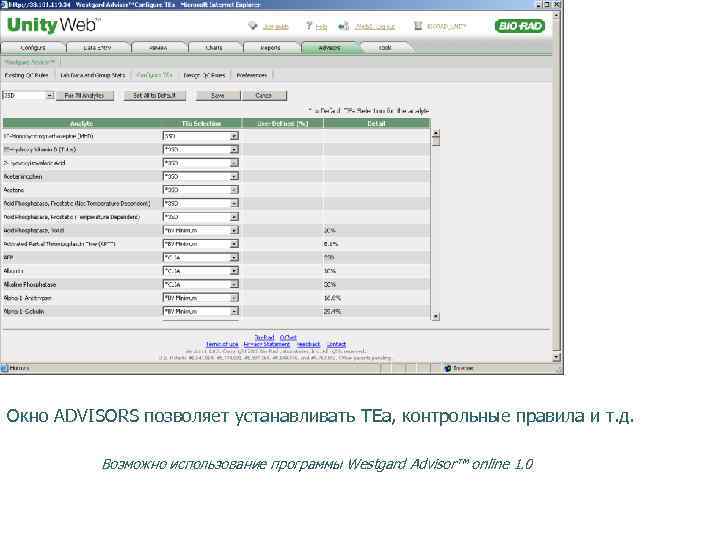Open the Data Entry tab
This screenshot has height=540, width=720.
pos(97,48)
